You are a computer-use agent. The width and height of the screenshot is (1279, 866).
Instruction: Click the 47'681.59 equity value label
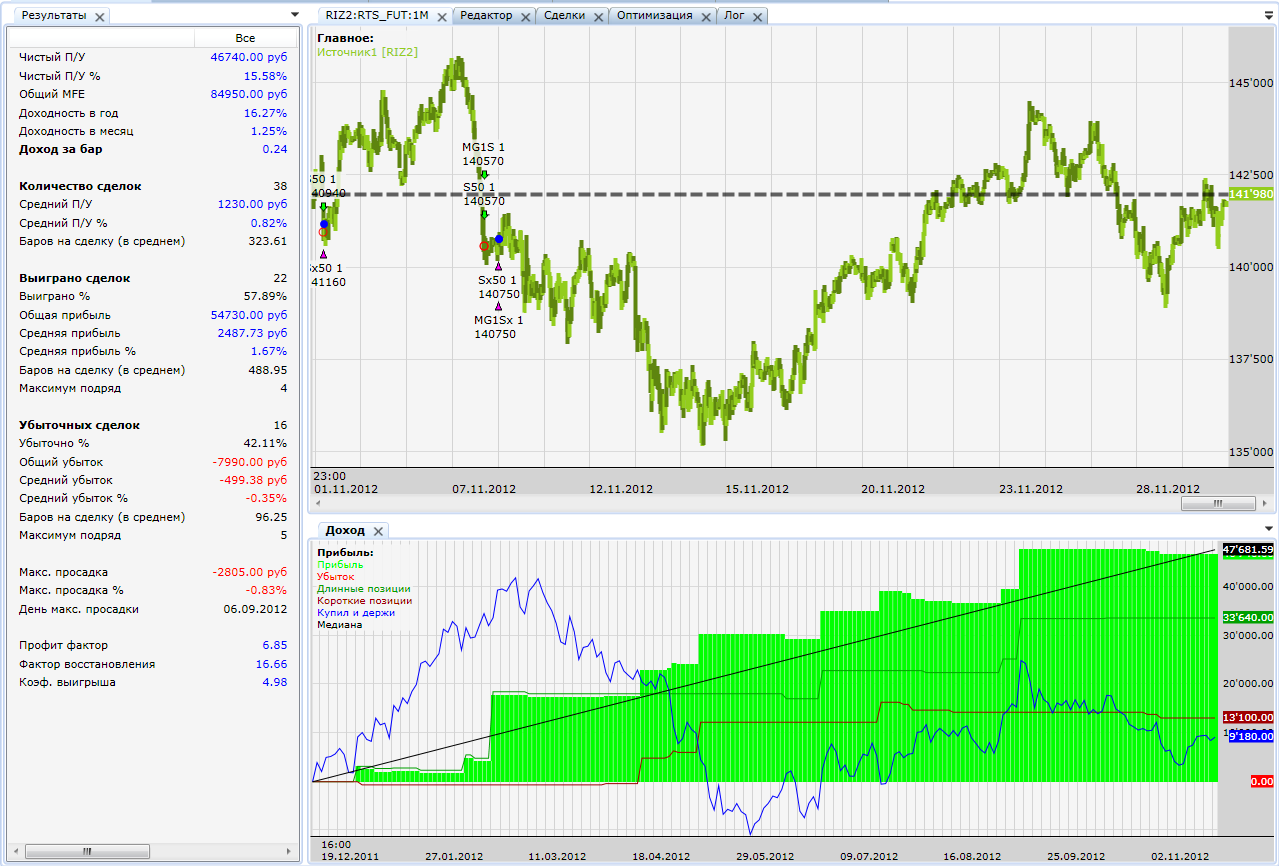(1247, 549)
